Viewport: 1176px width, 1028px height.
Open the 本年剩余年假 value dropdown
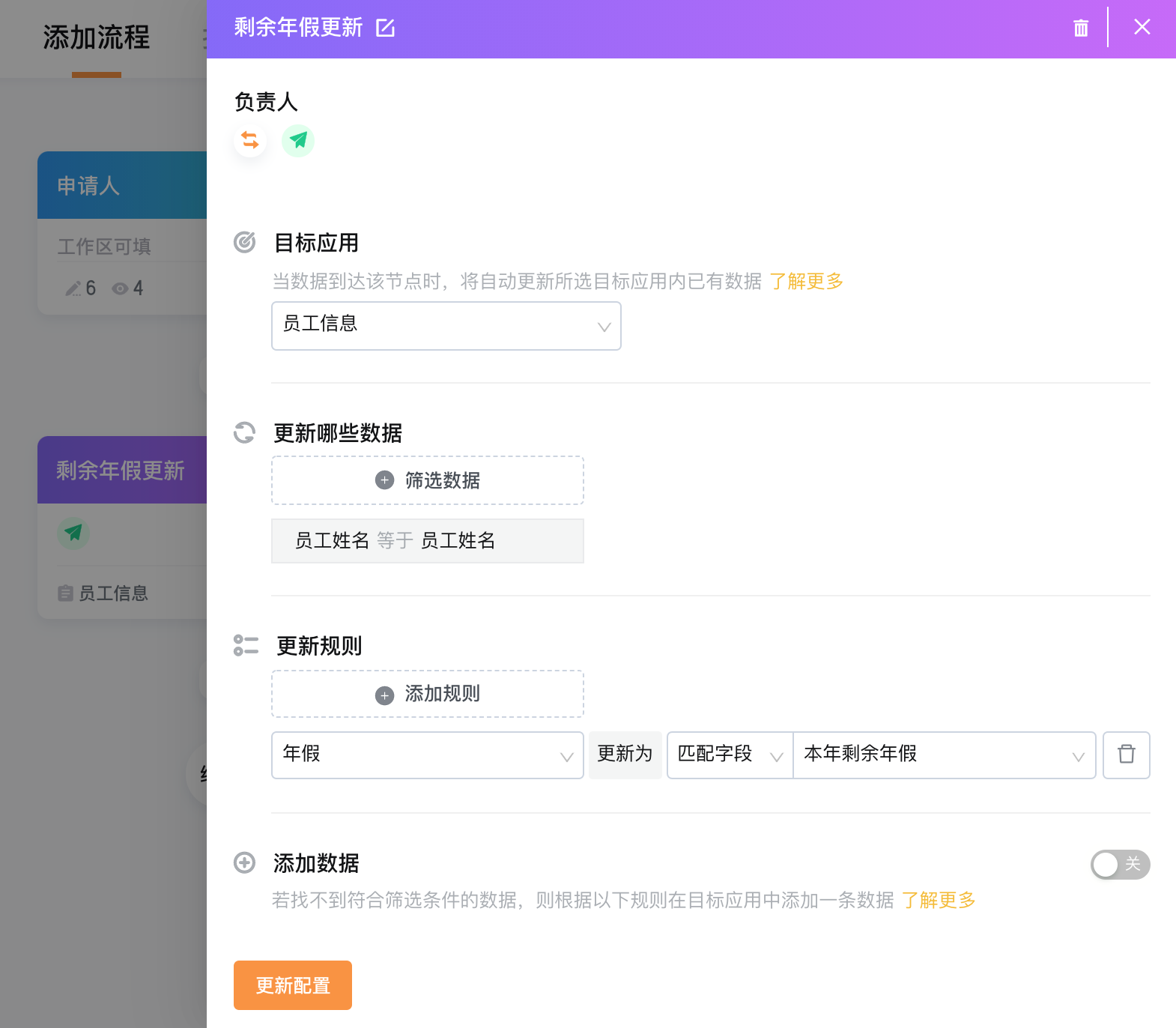[x=945, y=755]
